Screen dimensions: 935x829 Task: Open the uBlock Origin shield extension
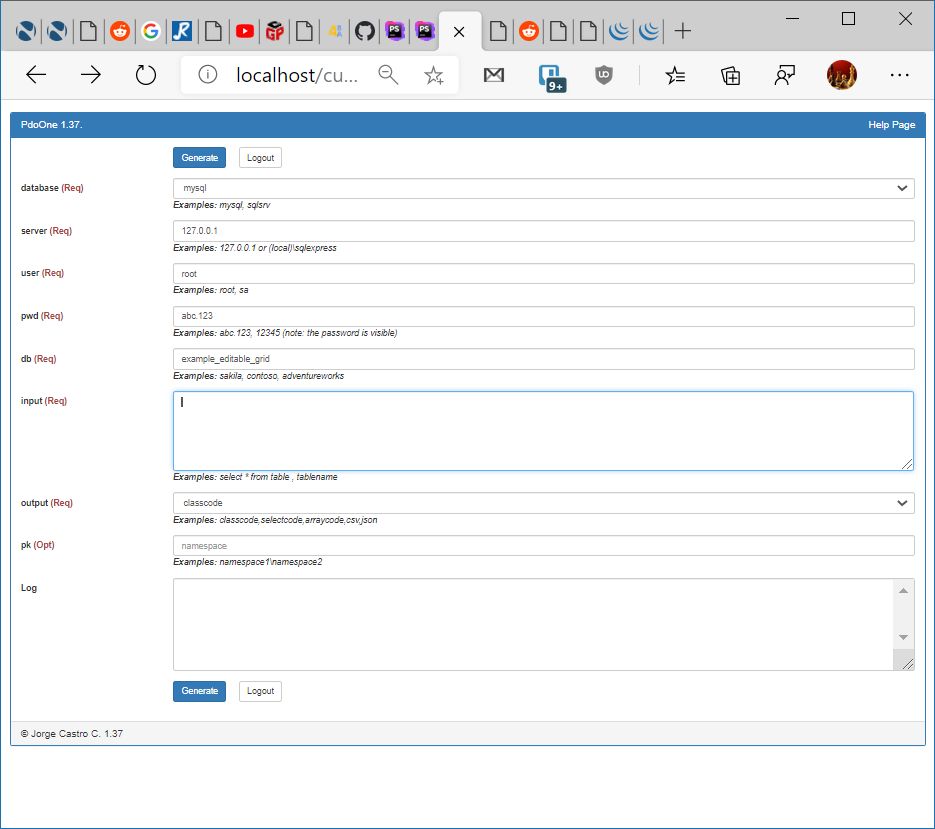[604, 75]
